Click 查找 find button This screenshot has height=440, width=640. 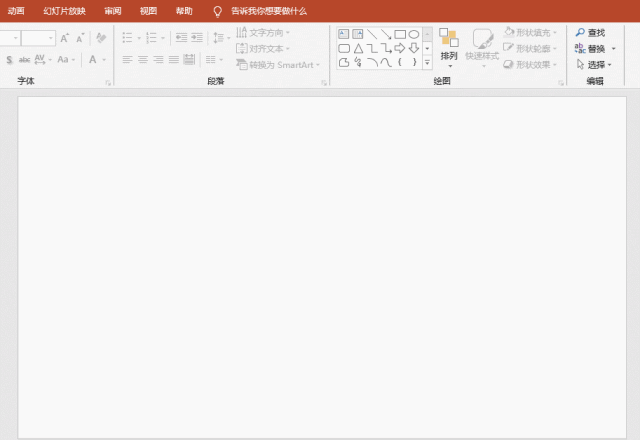tap(590, 32)
